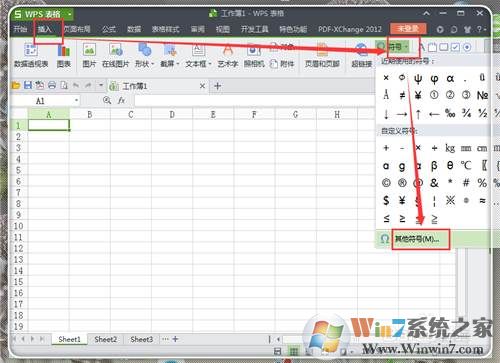
Task: Expand the 符号 symbol dropdown
Action: coord(406,47)
